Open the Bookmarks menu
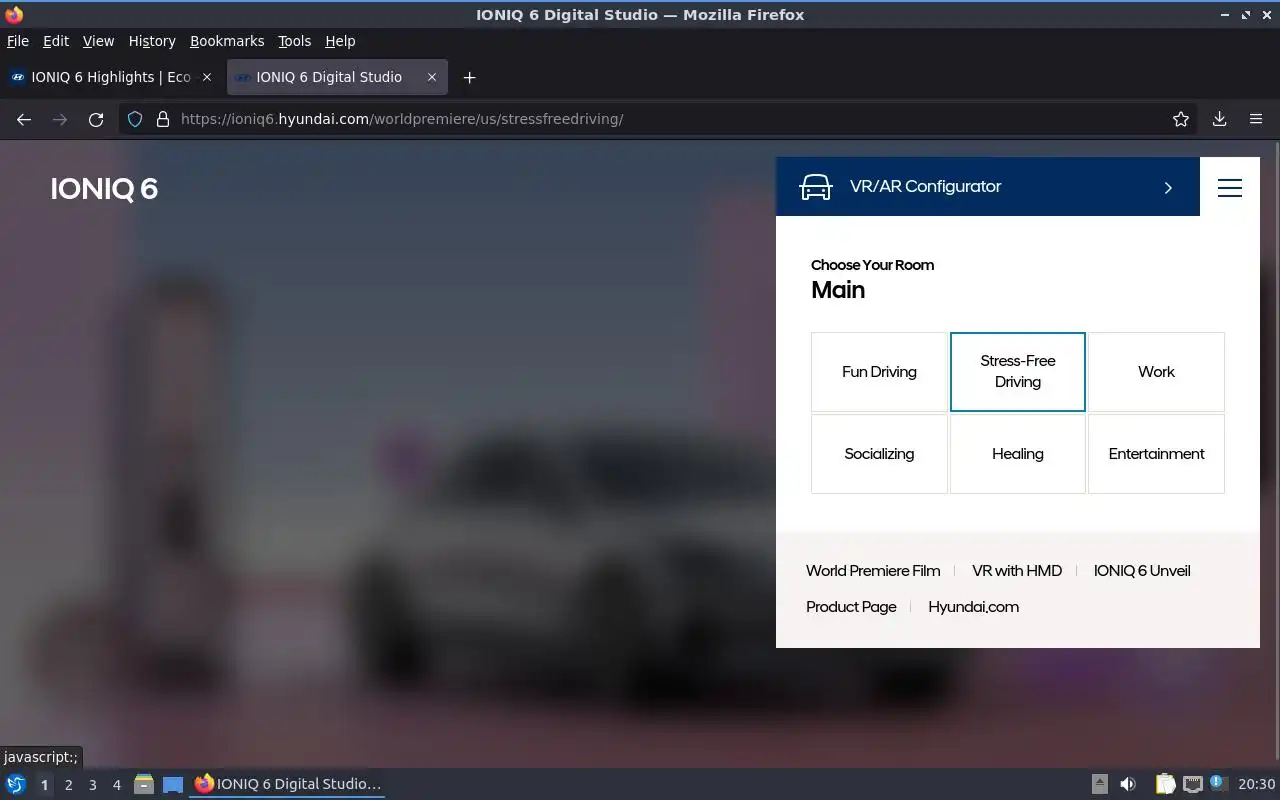Viewport: 1280px width, 800px height. [x=227, y=41]
